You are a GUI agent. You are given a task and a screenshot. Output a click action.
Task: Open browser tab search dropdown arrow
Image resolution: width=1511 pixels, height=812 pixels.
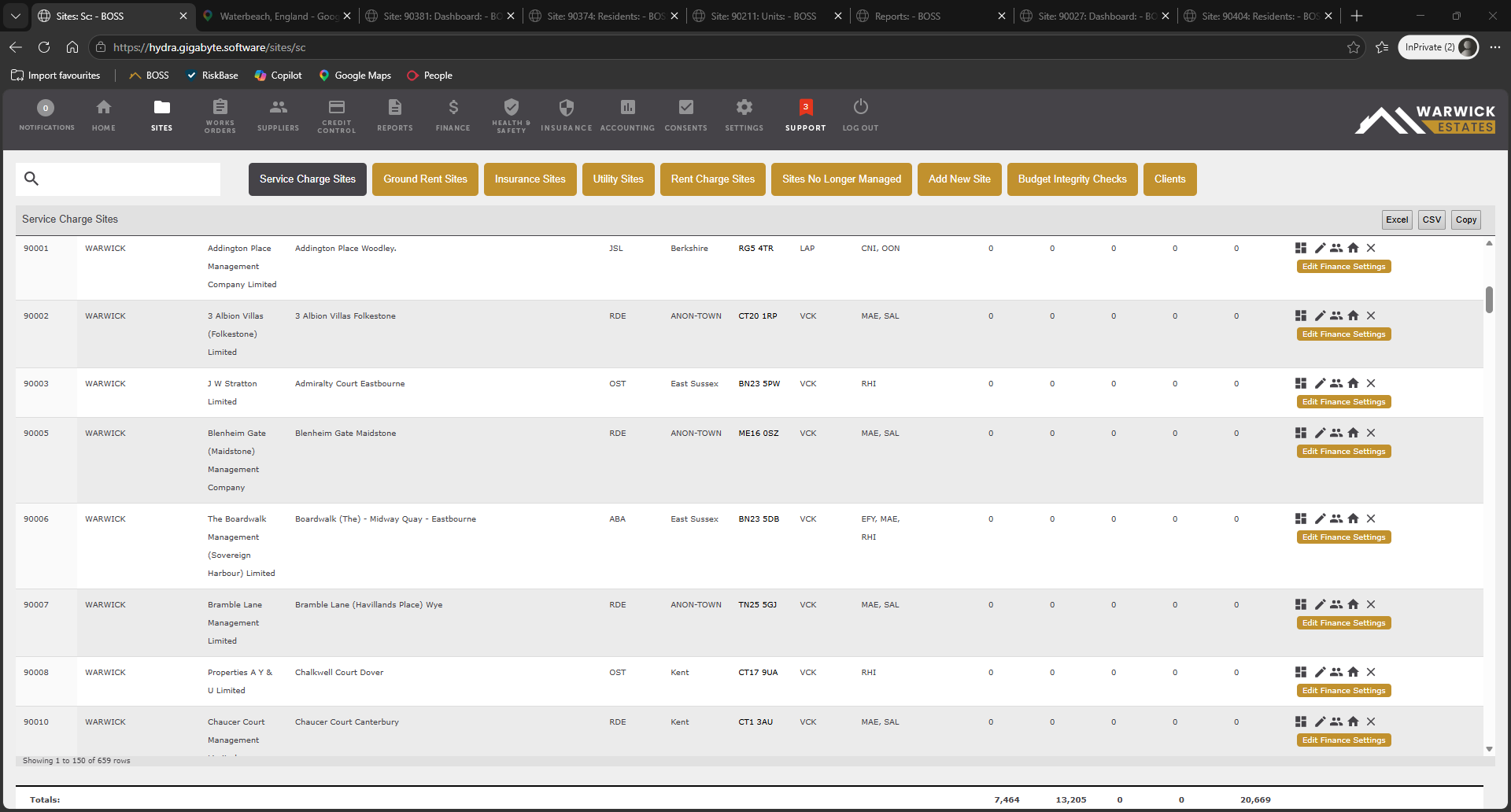(x=16, y=16)
